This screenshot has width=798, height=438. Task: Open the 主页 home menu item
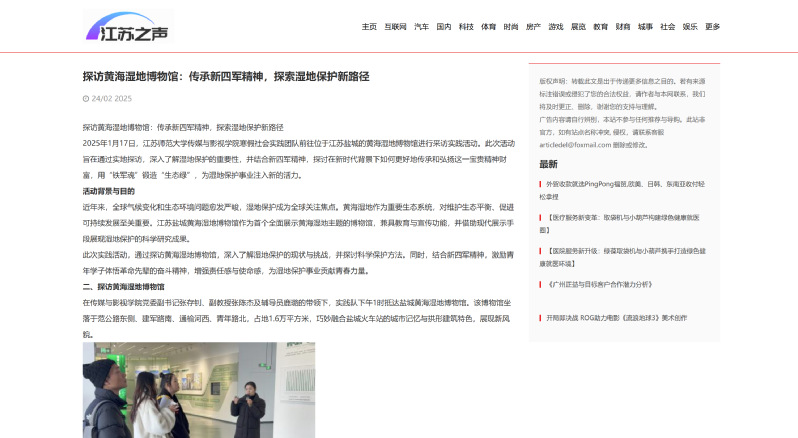tap(369, 27)
